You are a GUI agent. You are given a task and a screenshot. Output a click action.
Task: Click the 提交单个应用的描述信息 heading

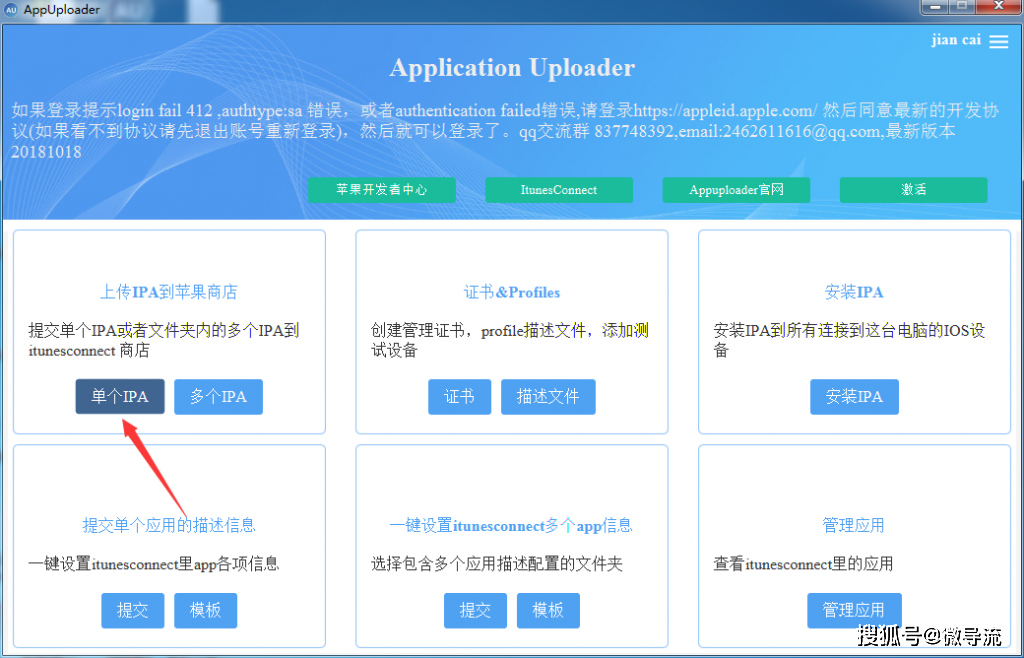coord(168,525)
